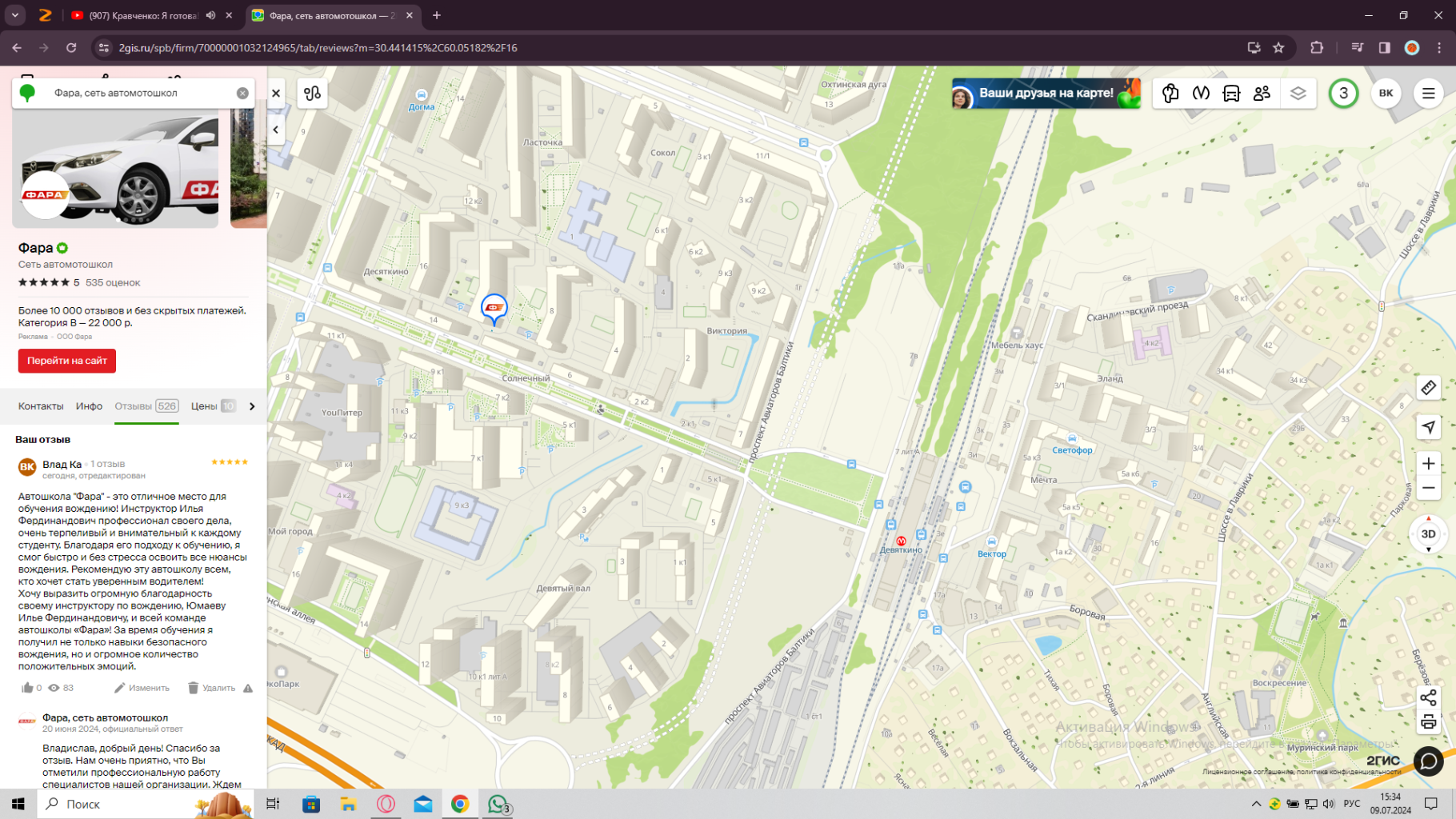Click the Фара map marker pin
1456x819 pixels.
(x=494, y=308)
